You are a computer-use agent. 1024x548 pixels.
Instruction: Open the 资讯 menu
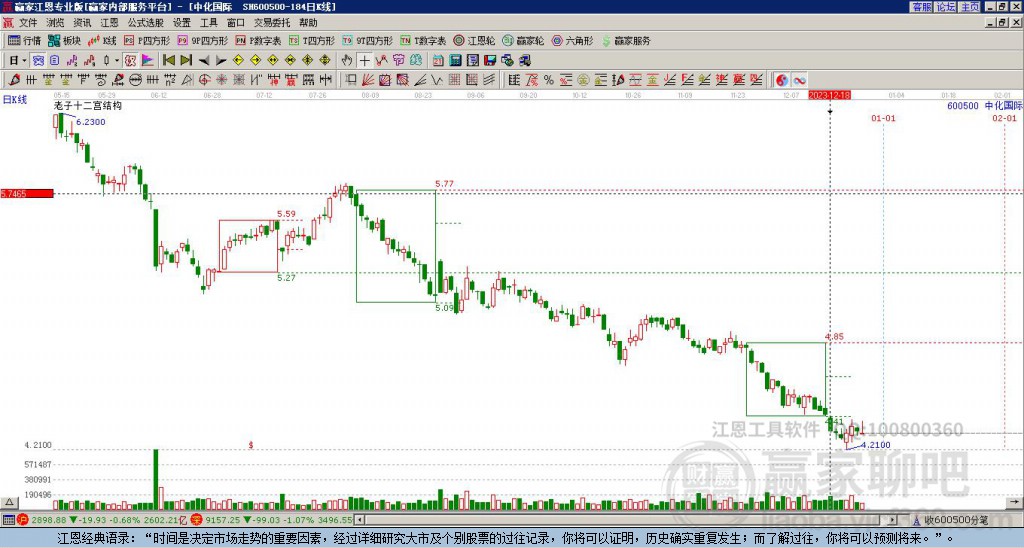(x=82, y=23)
